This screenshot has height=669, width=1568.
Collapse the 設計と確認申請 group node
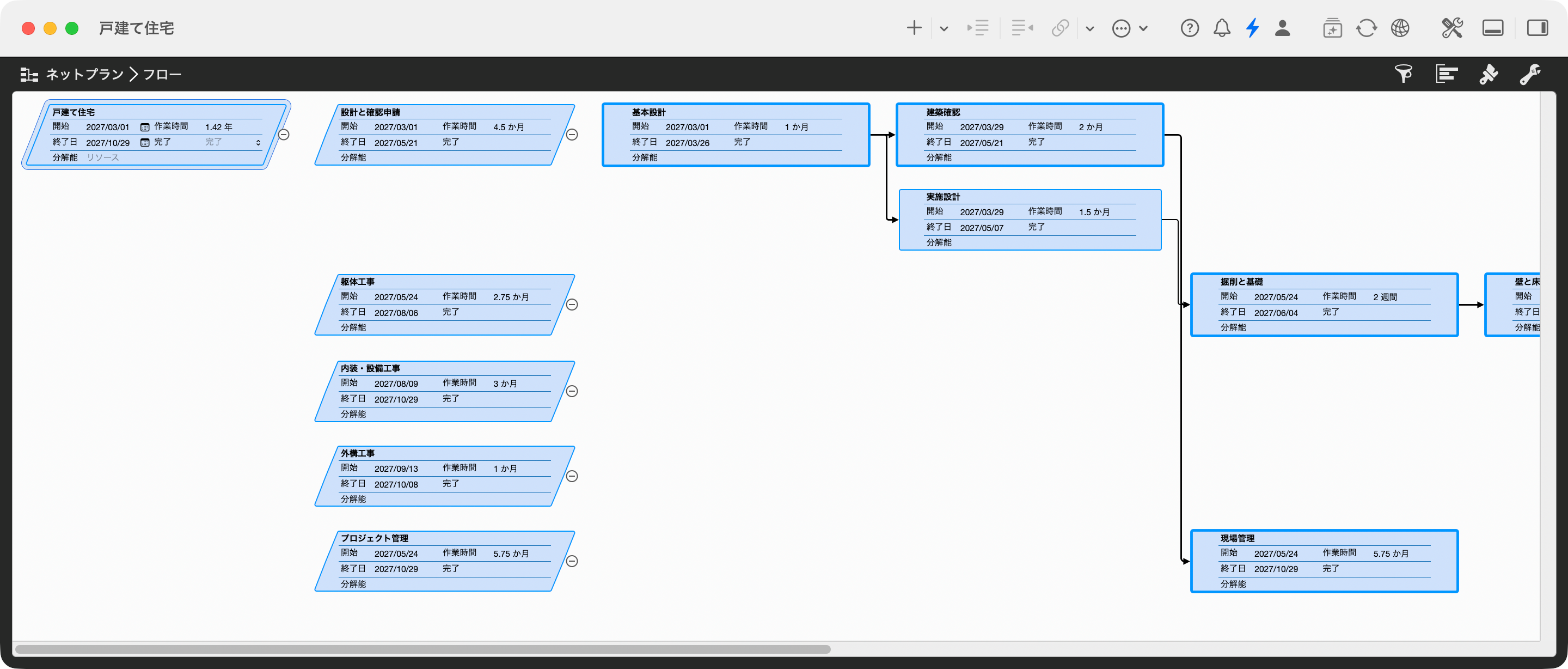click(572, 135)
